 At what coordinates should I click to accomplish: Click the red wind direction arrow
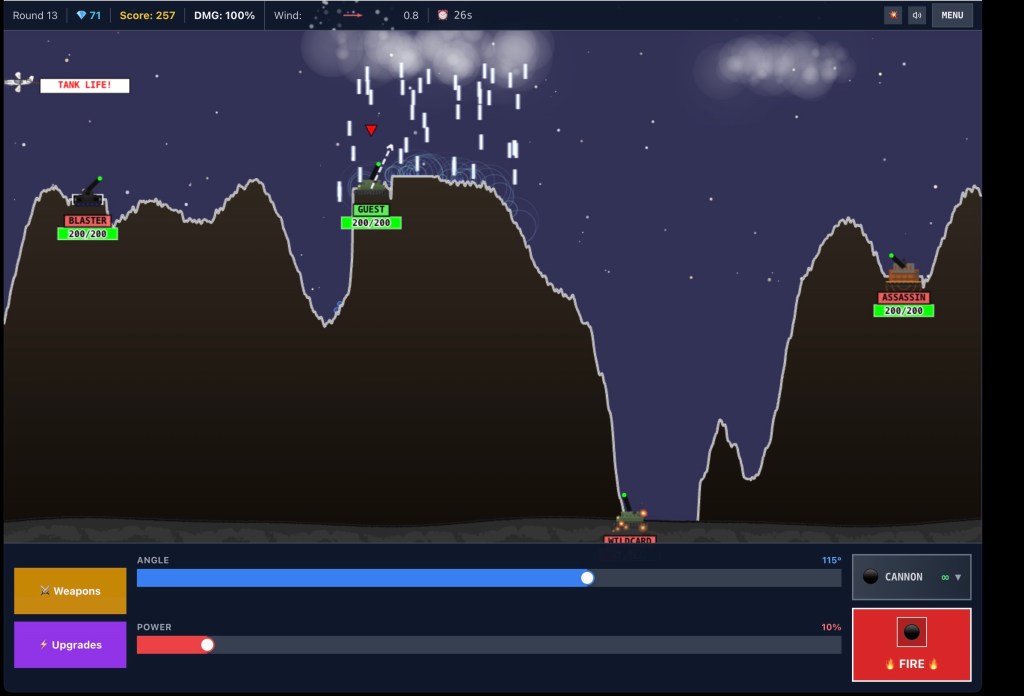click(352, 16)
